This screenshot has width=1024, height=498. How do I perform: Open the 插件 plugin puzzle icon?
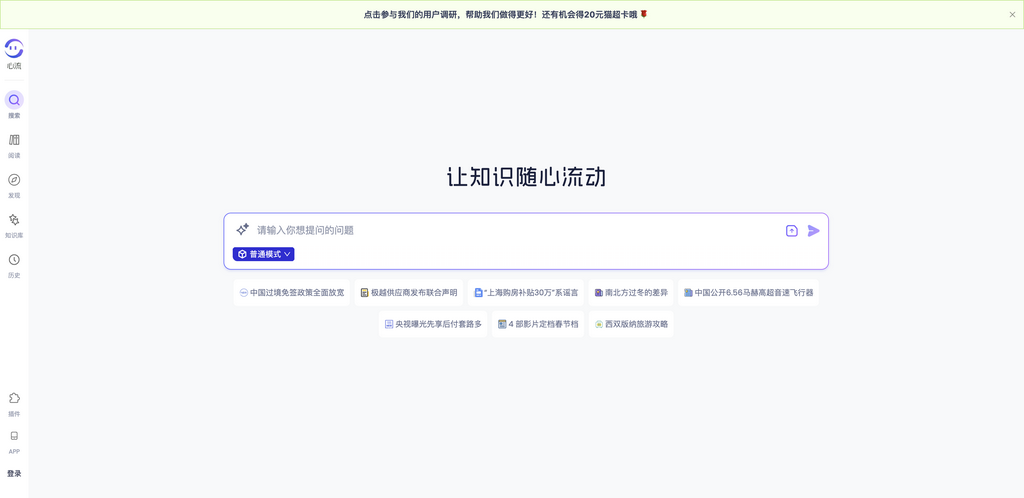pyautogui.click(x=14, y=398)
